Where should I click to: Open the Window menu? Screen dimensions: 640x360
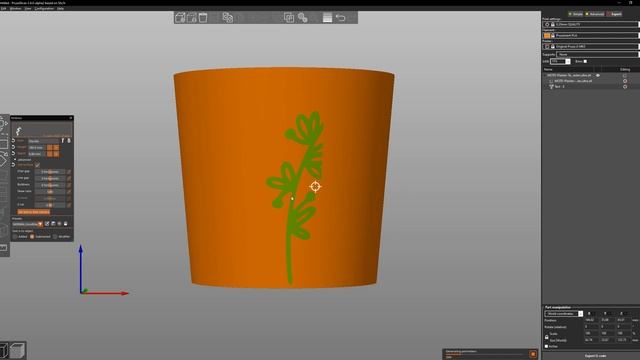pyautogui.click(x=16, y=8)
